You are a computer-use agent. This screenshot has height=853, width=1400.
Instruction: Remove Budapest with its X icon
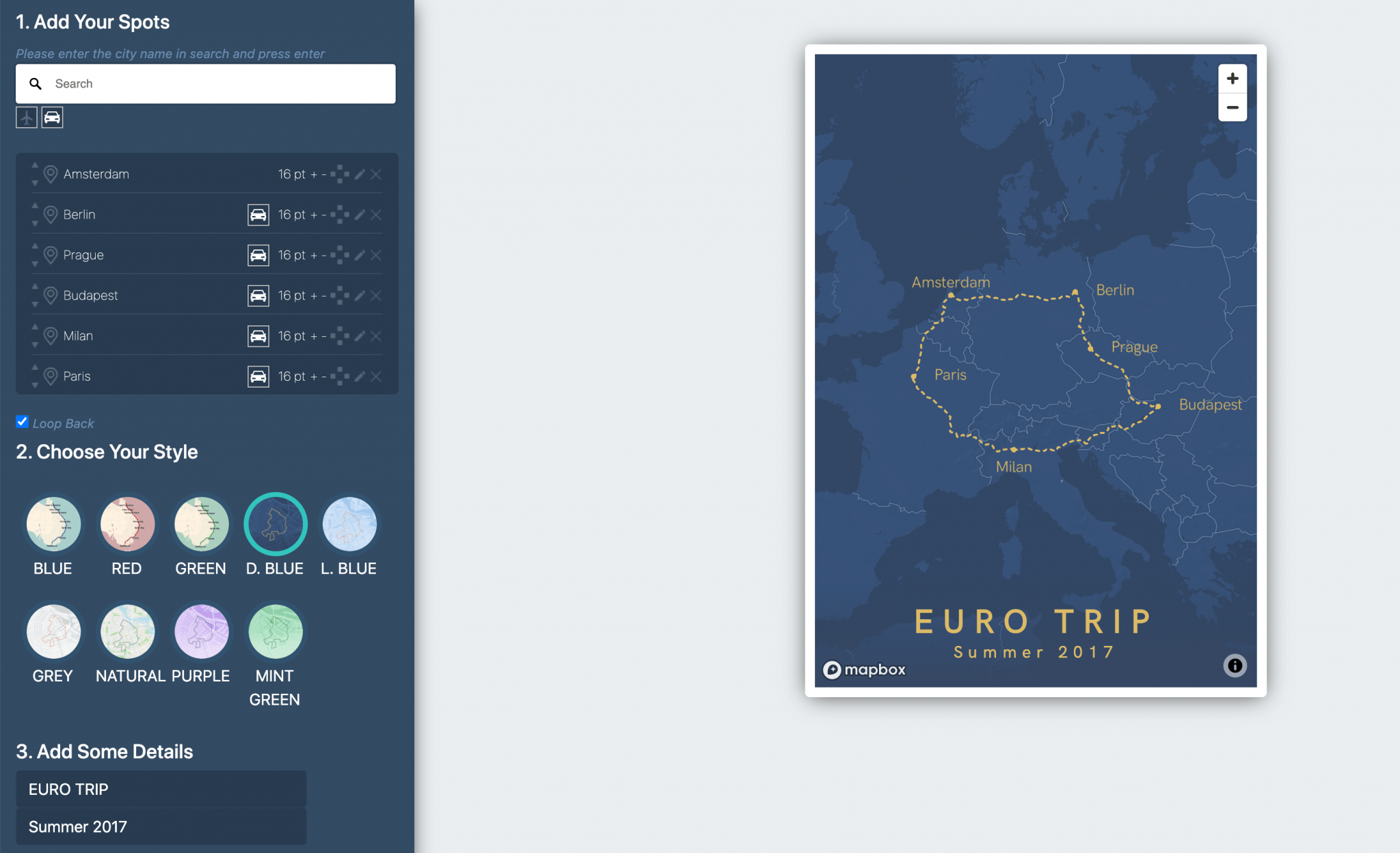tap(376, 295)
